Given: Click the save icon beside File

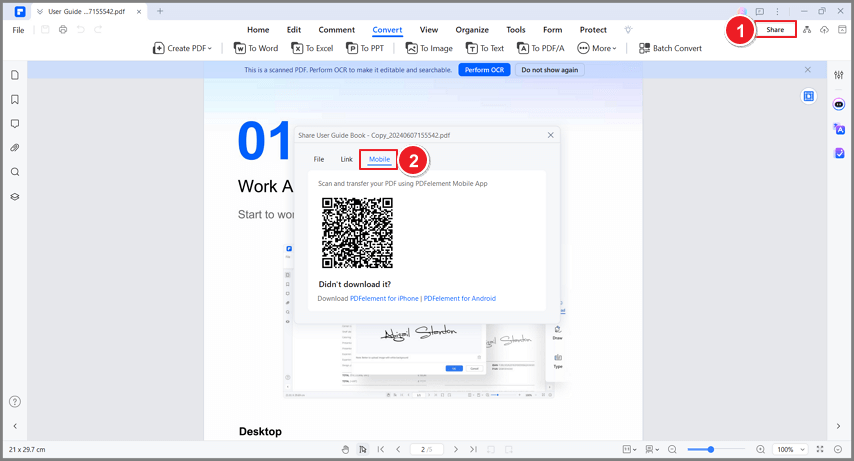Looking at the screenshot, I should coord(45,29).
